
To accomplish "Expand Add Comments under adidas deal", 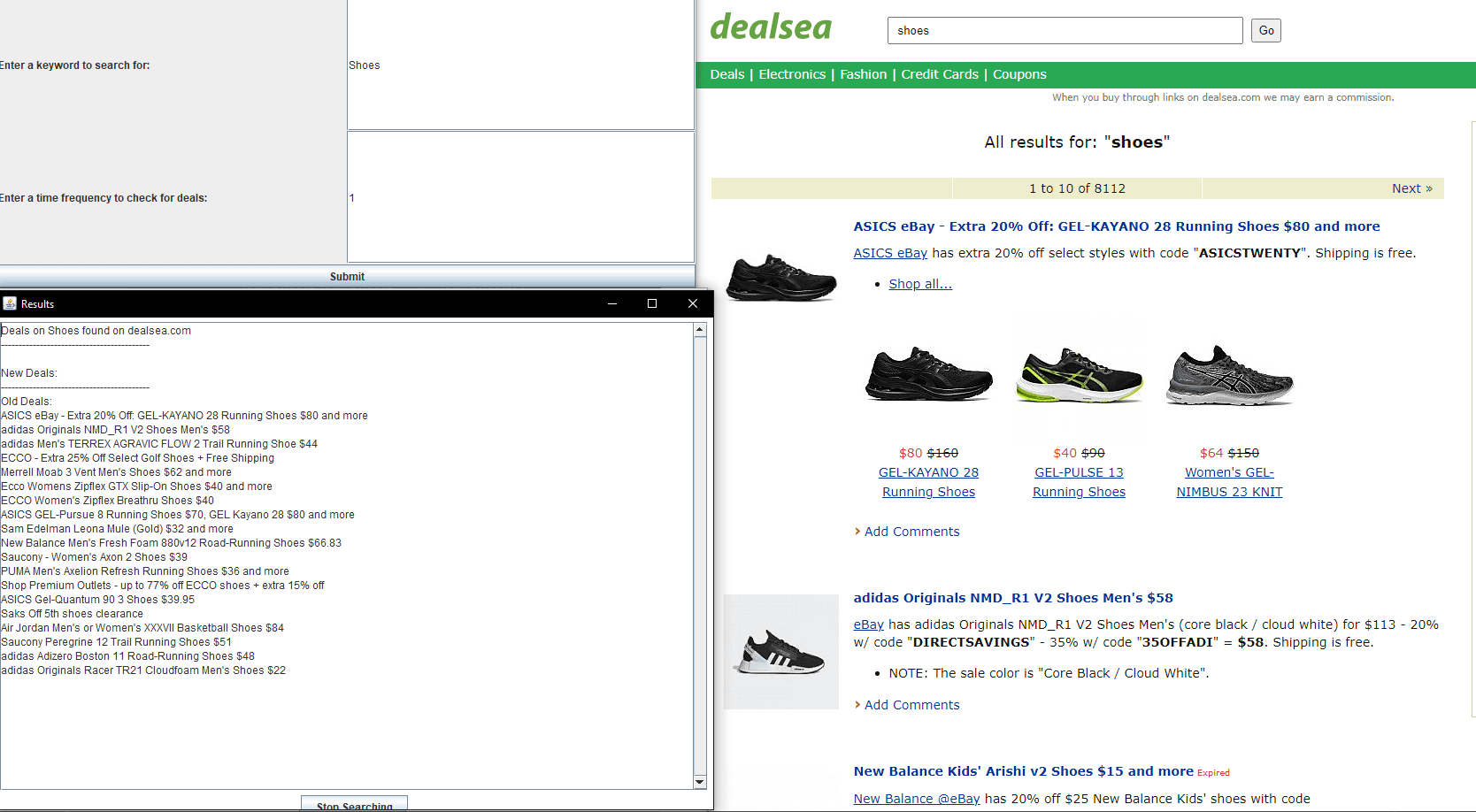I will [911, 705].
